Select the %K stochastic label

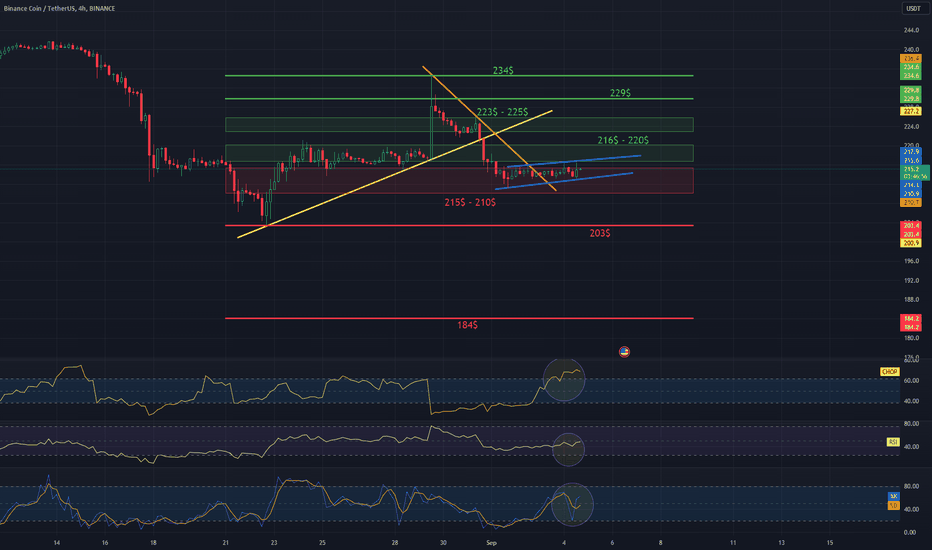pyautogui.click(x=893, y=496)
